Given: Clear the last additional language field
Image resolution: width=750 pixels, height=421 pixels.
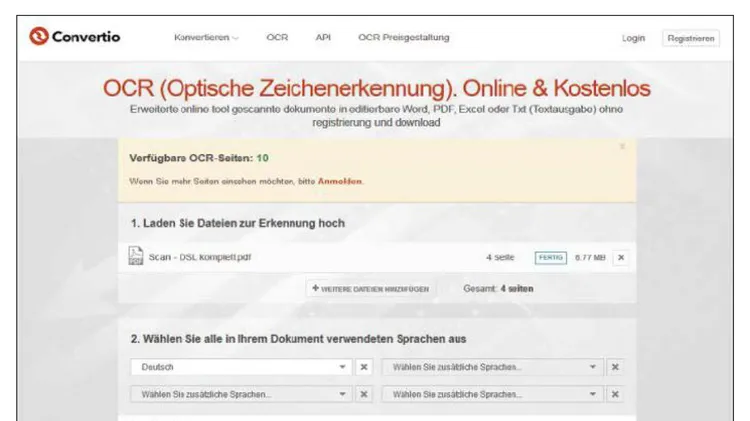Looking at the screenshot, I should 615,394.
